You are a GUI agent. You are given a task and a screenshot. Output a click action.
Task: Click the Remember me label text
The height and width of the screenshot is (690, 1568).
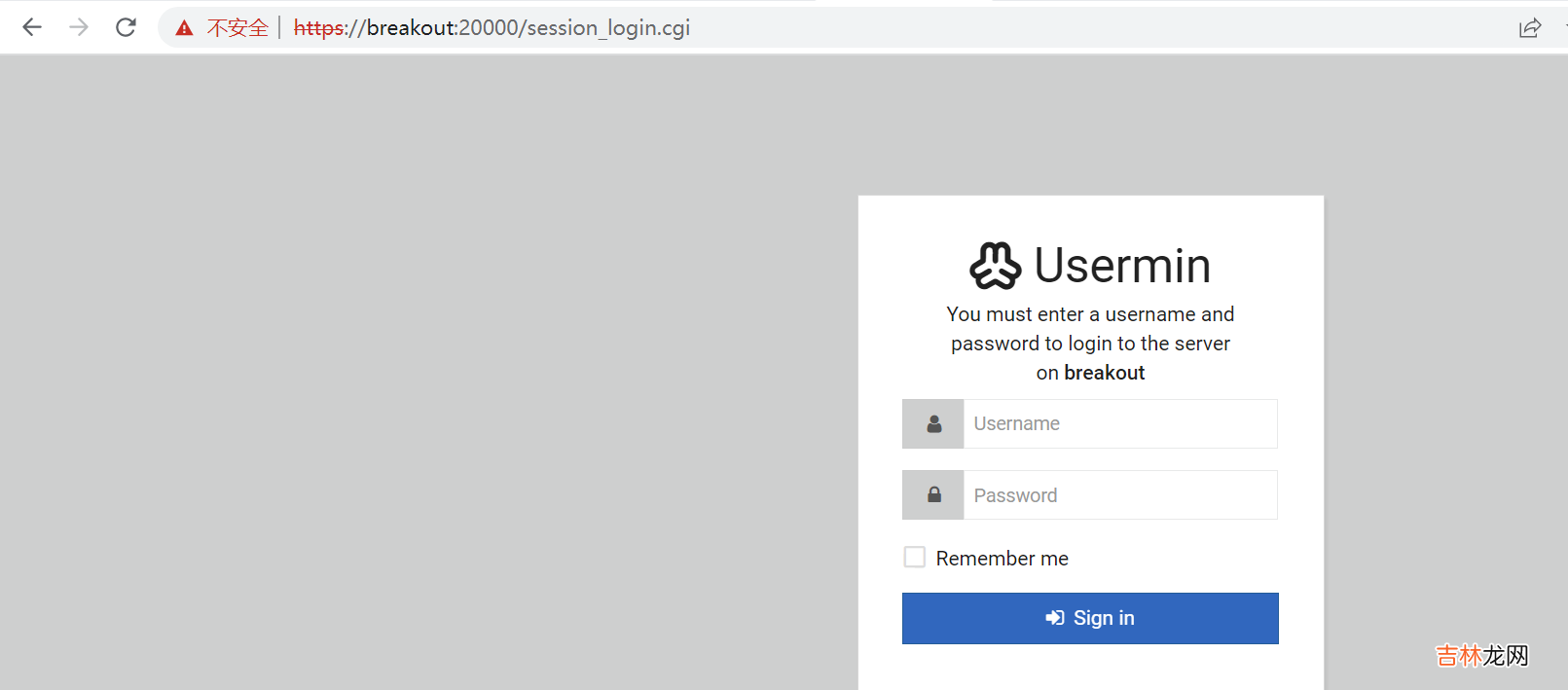[1002, 559]
